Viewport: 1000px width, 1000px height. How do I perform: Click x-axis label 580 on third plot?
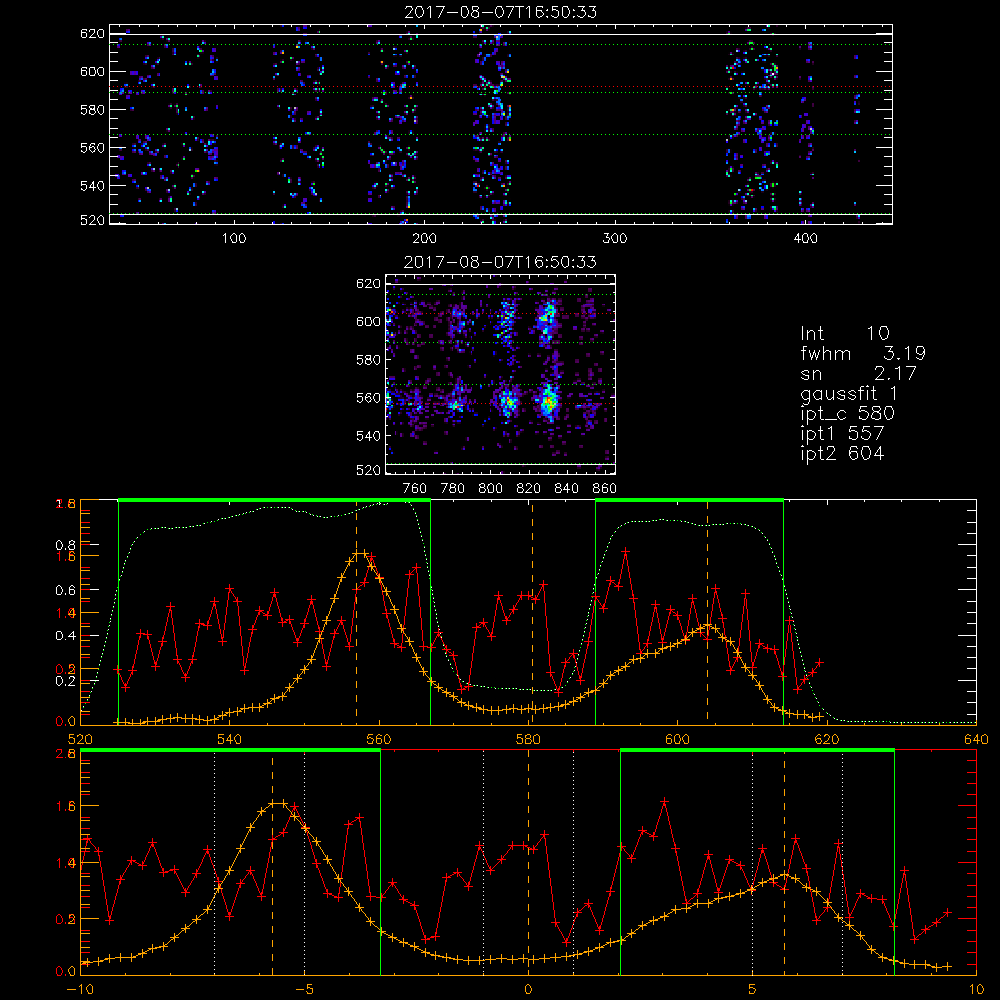528,740
